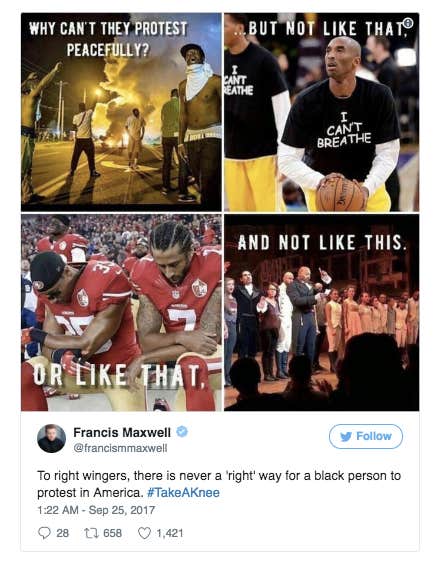The width and height of the screenshot is (434, 565).
Task: Click the tweet text about right wingers
Action: tap(219, 484)
